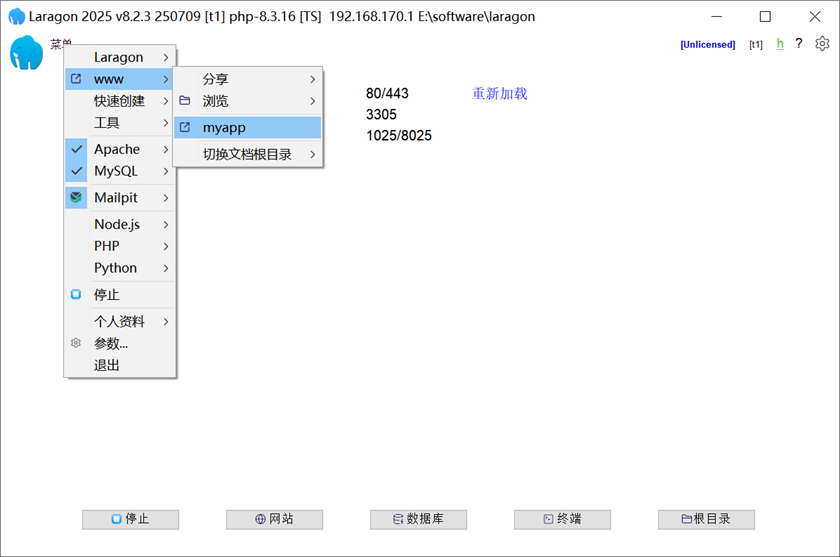Toggle the Apache checkmark

(77, 149)
